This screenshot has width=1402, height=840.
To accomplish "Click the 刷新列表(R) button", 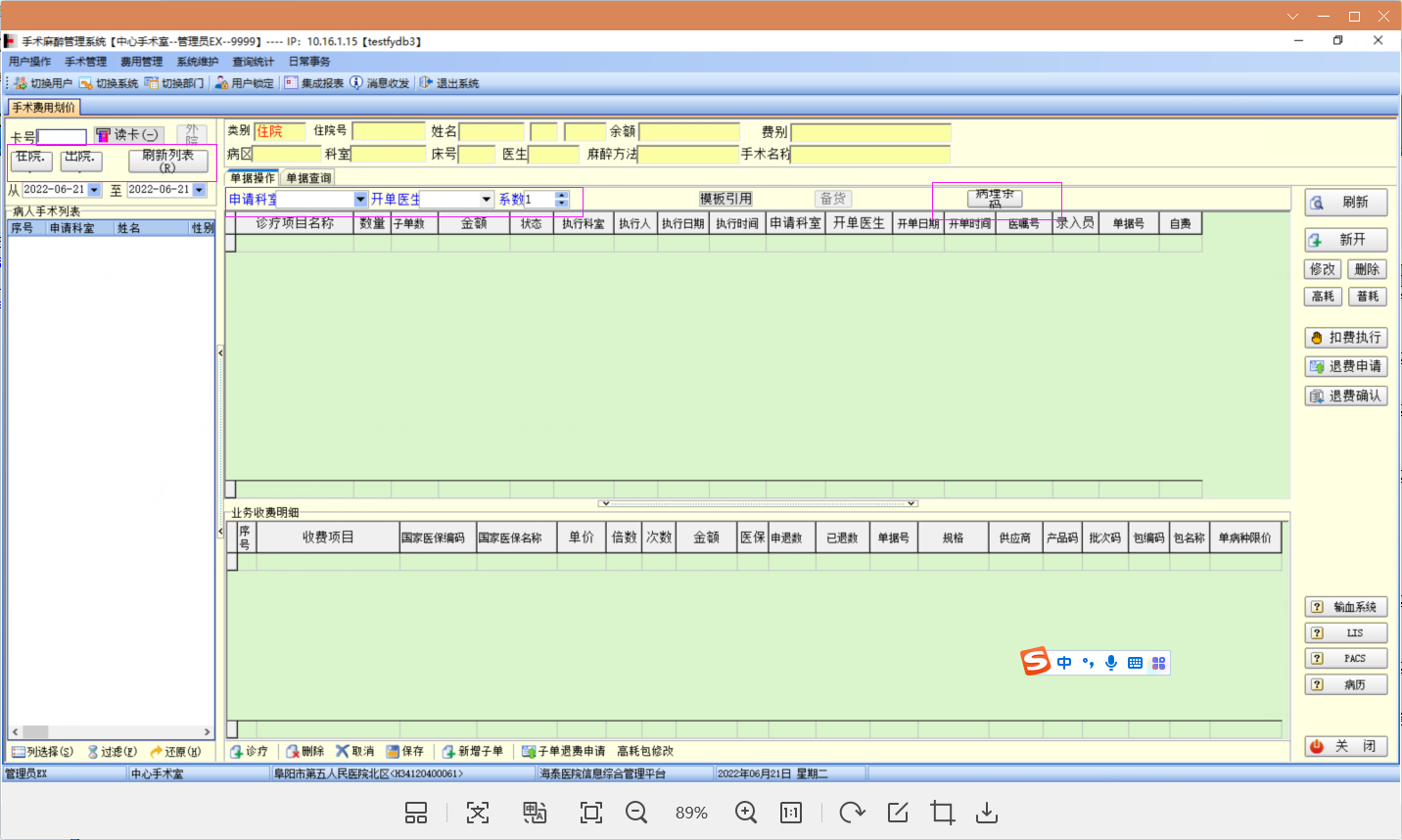I will [x=168, y=161].
